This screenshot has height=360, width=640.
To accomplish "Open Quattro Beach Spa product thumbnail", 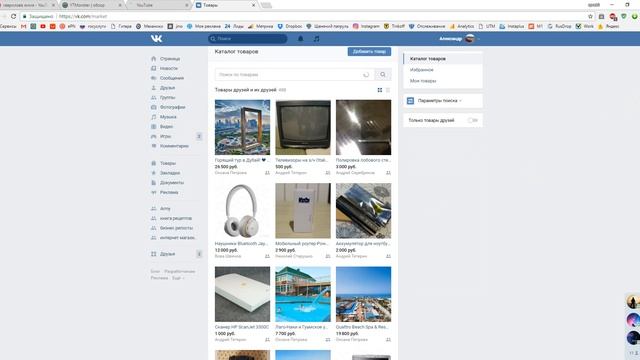I will click(363, 294).
